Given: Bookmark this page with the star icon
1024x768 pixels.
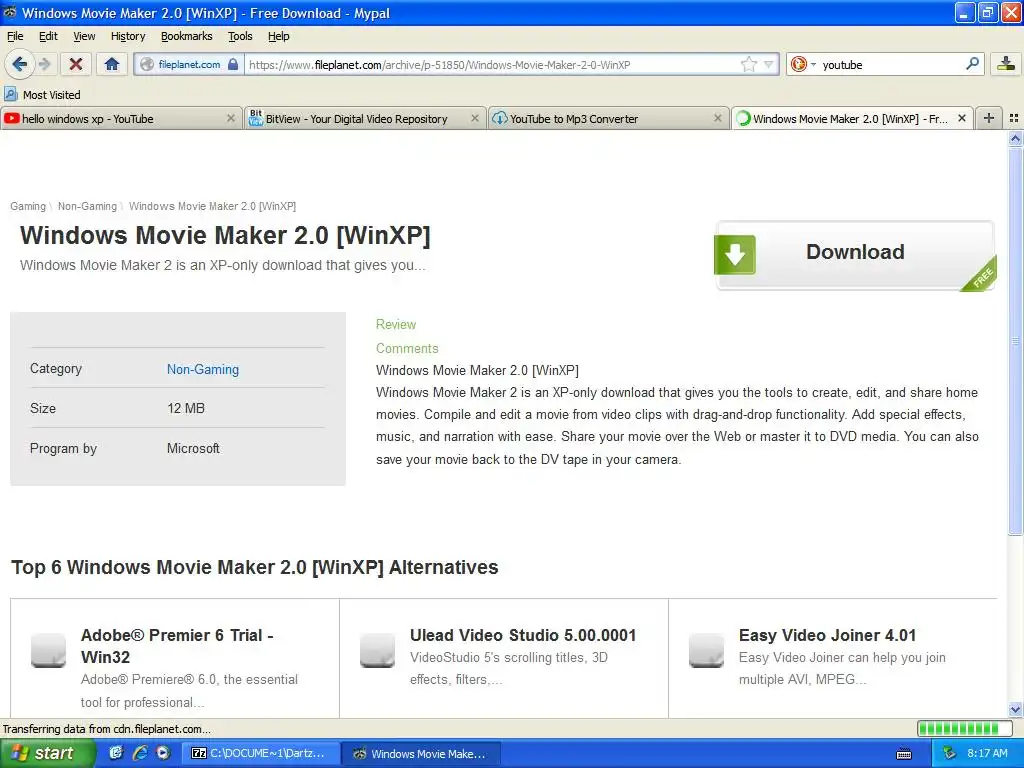Looking at the screenshot, I should pos(748,64).
